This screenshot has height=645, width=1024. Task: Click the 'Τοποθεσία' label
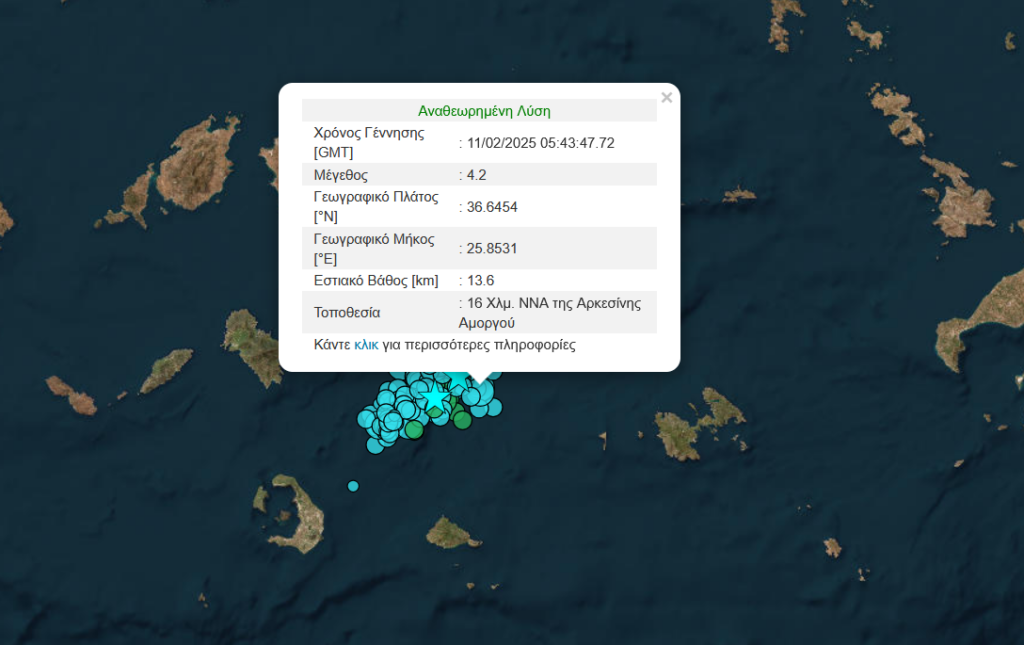[x=347, y=313]
